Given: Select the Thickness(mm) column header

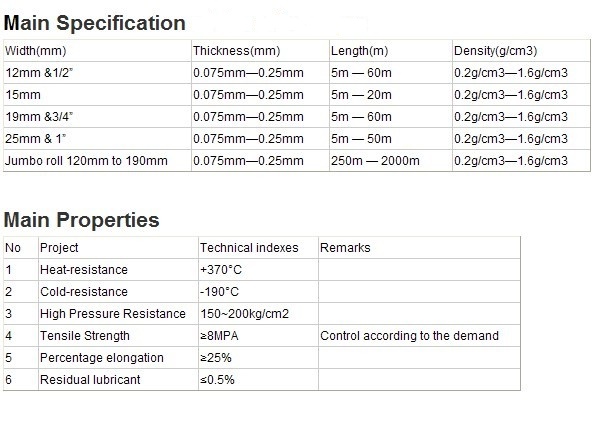Looking at the screenshot, I should [237, 50].
